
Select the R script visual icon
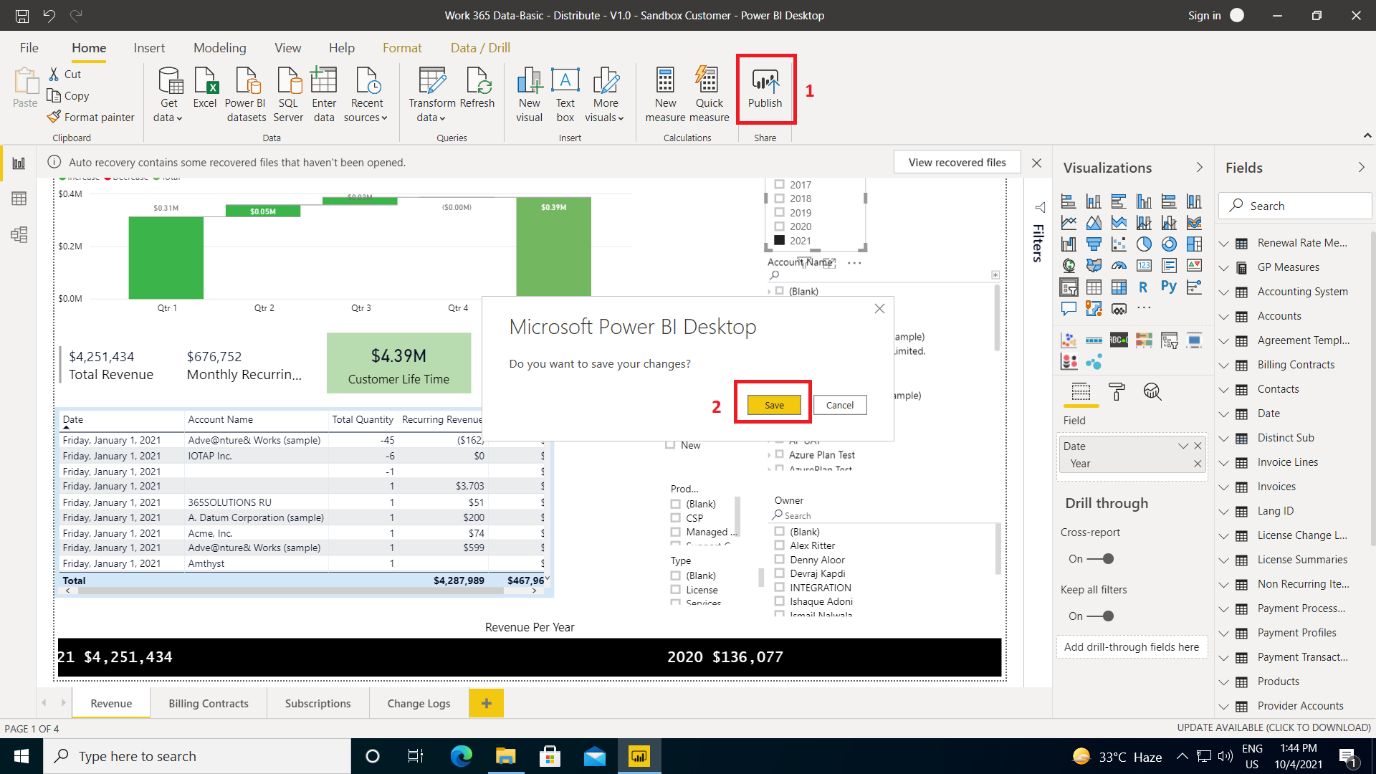tap(1144, 286)
